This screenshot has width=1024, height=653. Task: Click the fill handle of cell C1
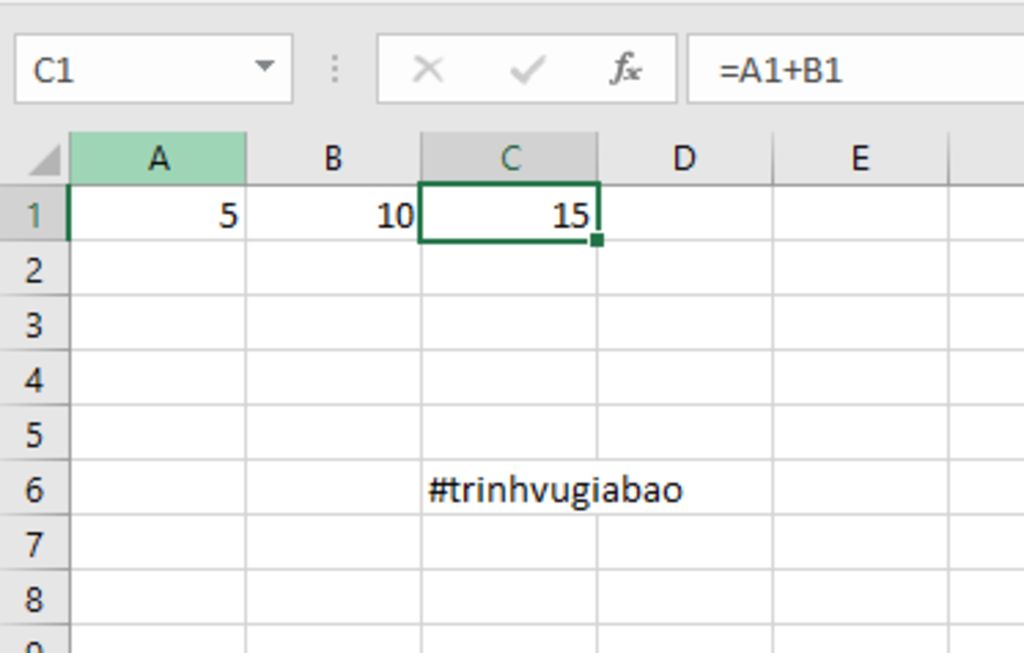(x=597, y=240)
